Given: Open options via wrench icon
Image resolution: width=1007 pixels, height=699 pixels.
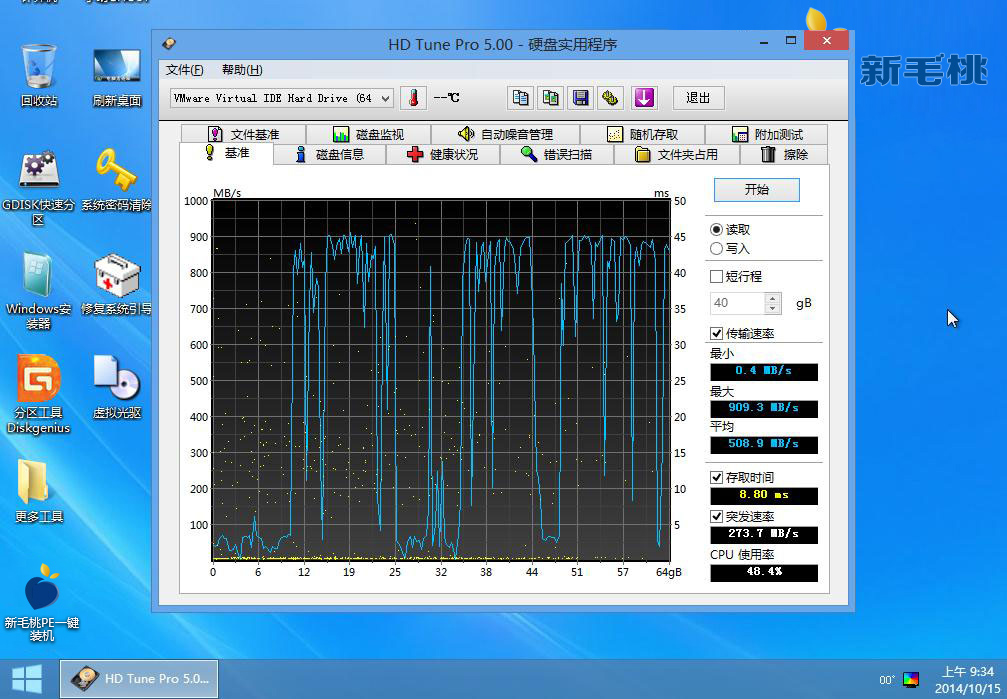Looking at the screenshot, I should point(610,98).
